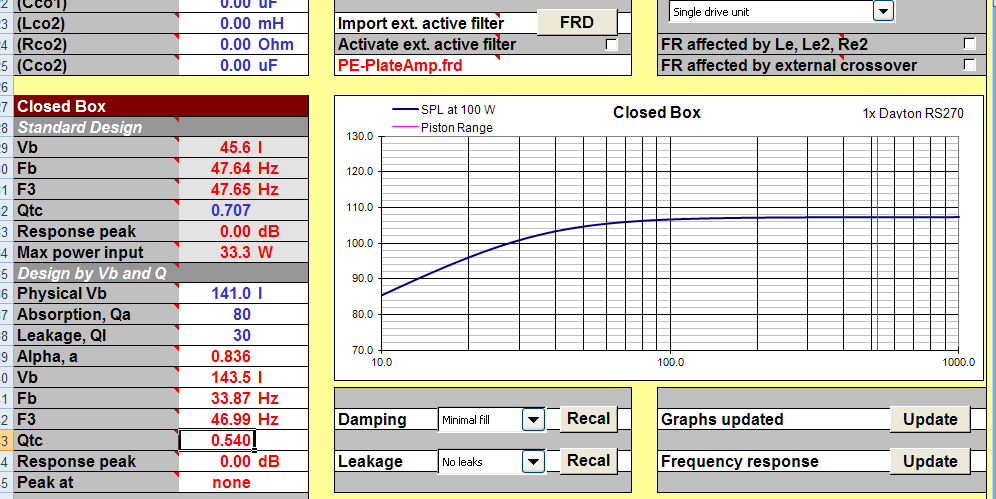Click the F3 value 47.65 Hz
Image resolution: width=996 pixels, height=499 pixels.
[243, 190]
